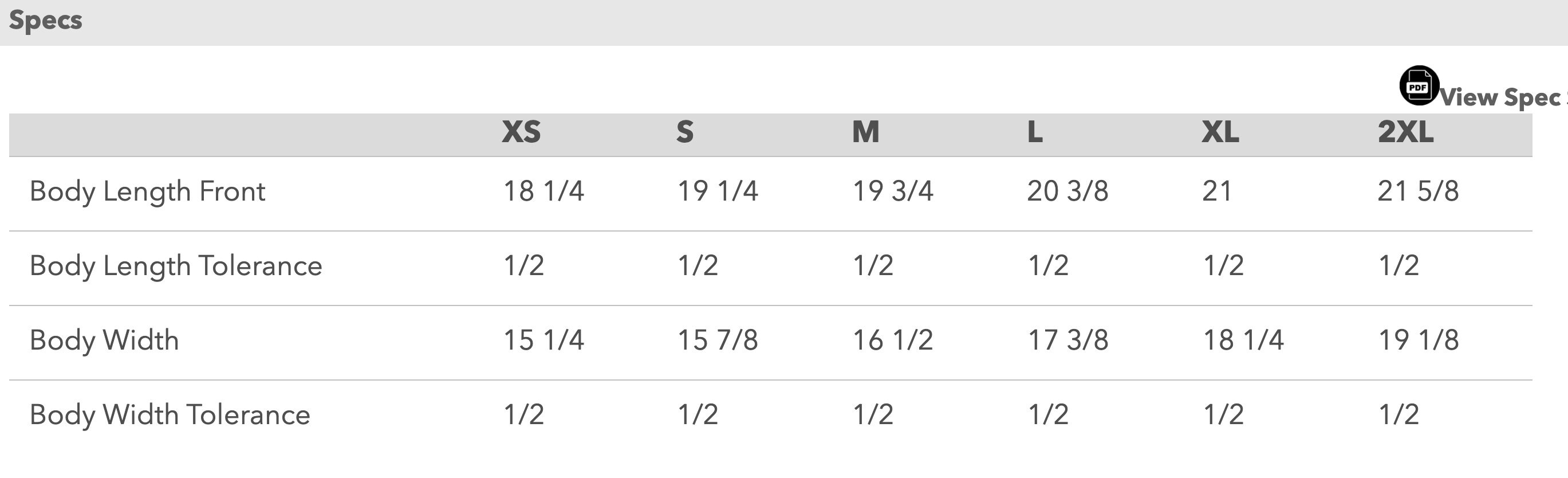Select XS body length value 18 1/4

pos(543,191)
